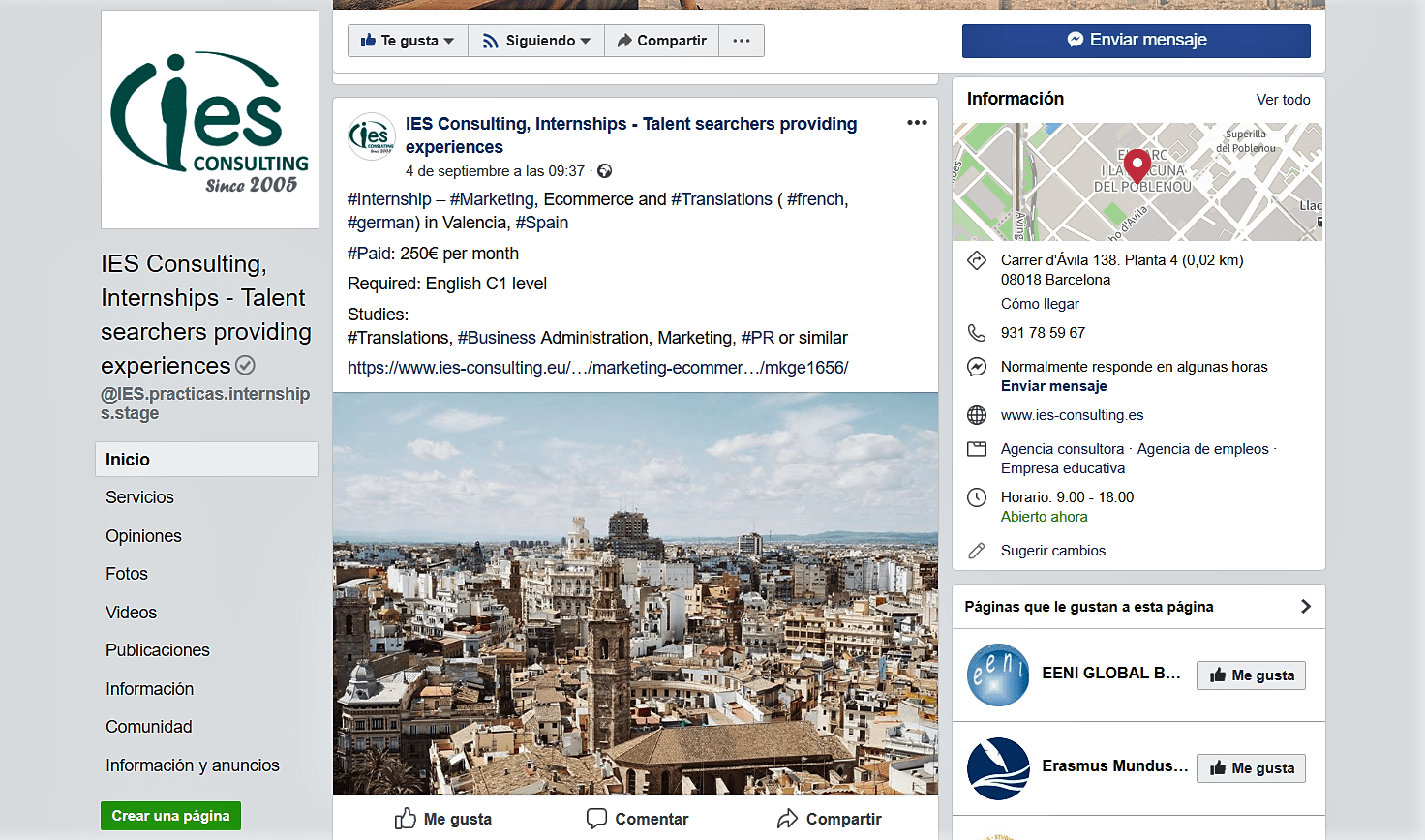Open Información y anuncios section
The image size is (1425, 840).
tap(193, 765)
